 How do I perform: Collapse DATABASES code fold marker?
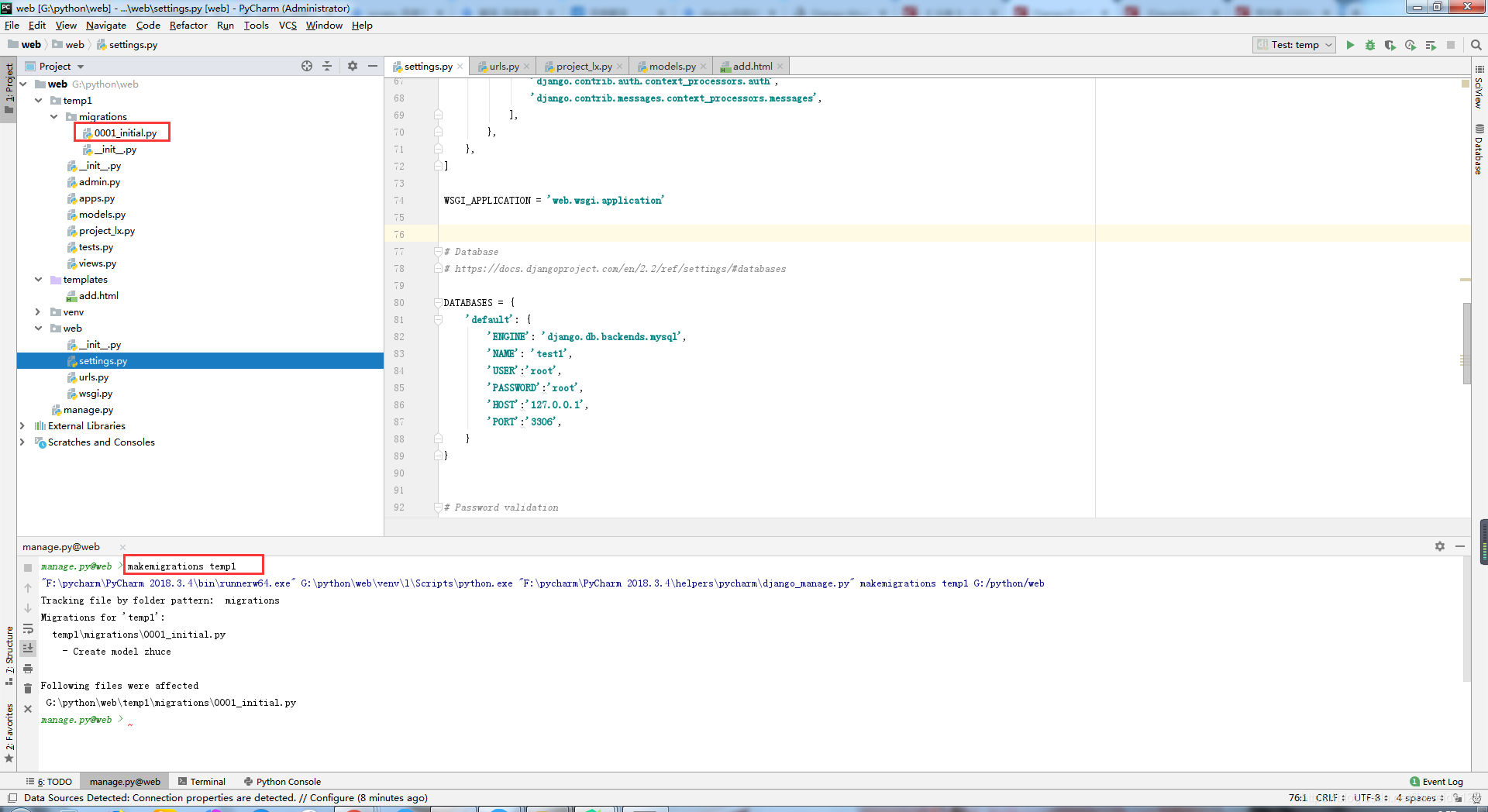point(438,303)
